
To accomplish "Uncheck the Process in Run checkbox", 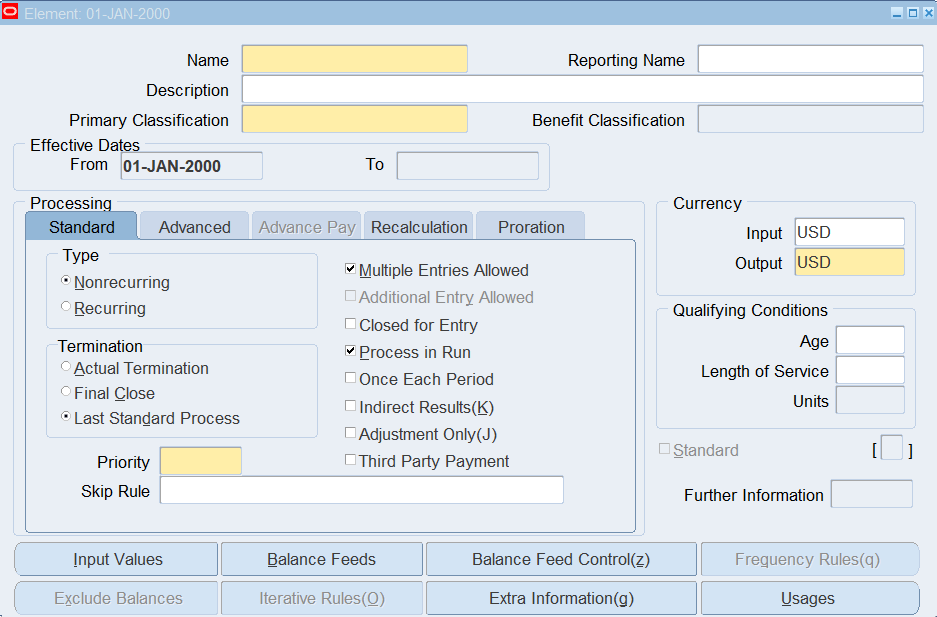I will click(350, 352).
